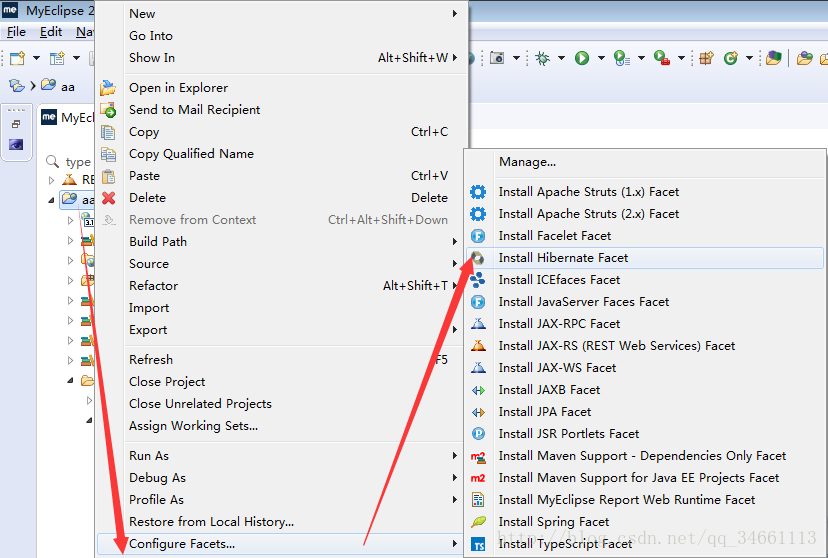Choose Paste from the context menu
828x558 pixels.
tap(280, 176)
